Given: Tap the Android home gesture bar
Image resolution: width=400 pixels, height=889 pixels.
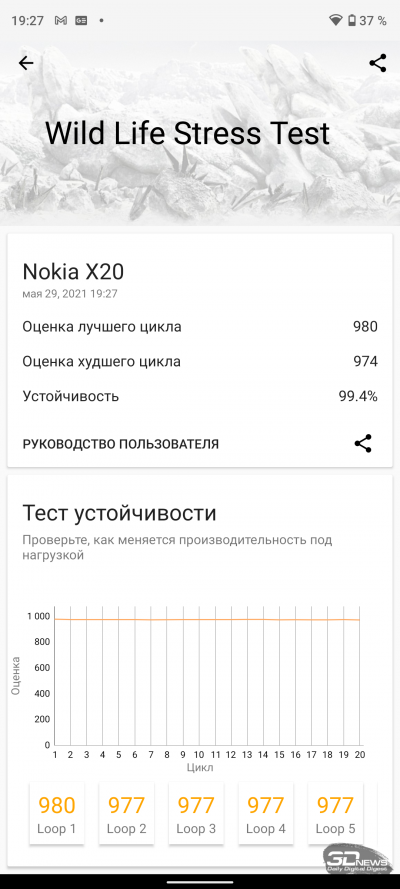Looking at the screenshot, I should tap(200, 882).
